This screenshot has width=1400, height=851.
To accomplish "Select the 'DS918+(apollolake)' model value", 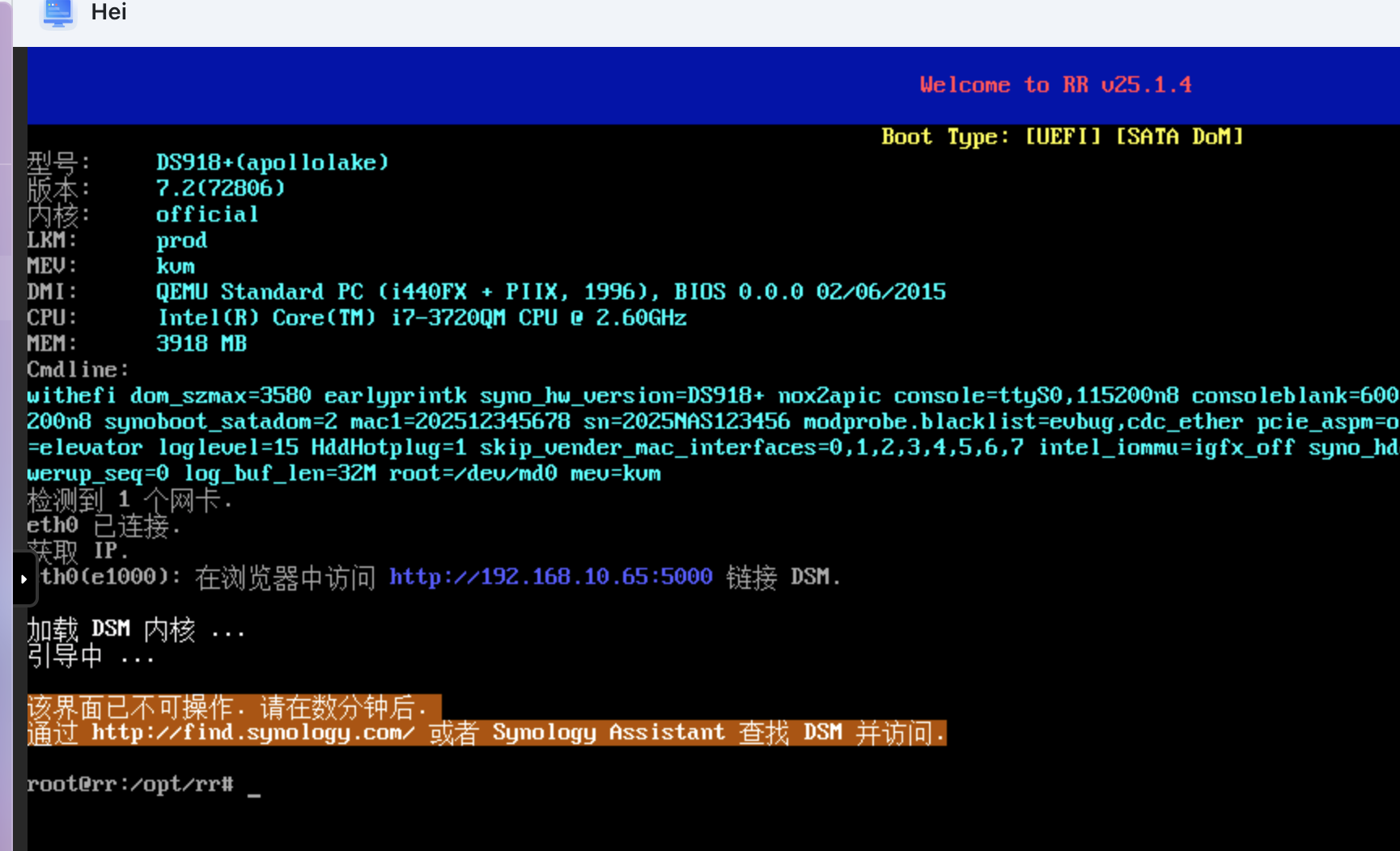I will [273, 163].
